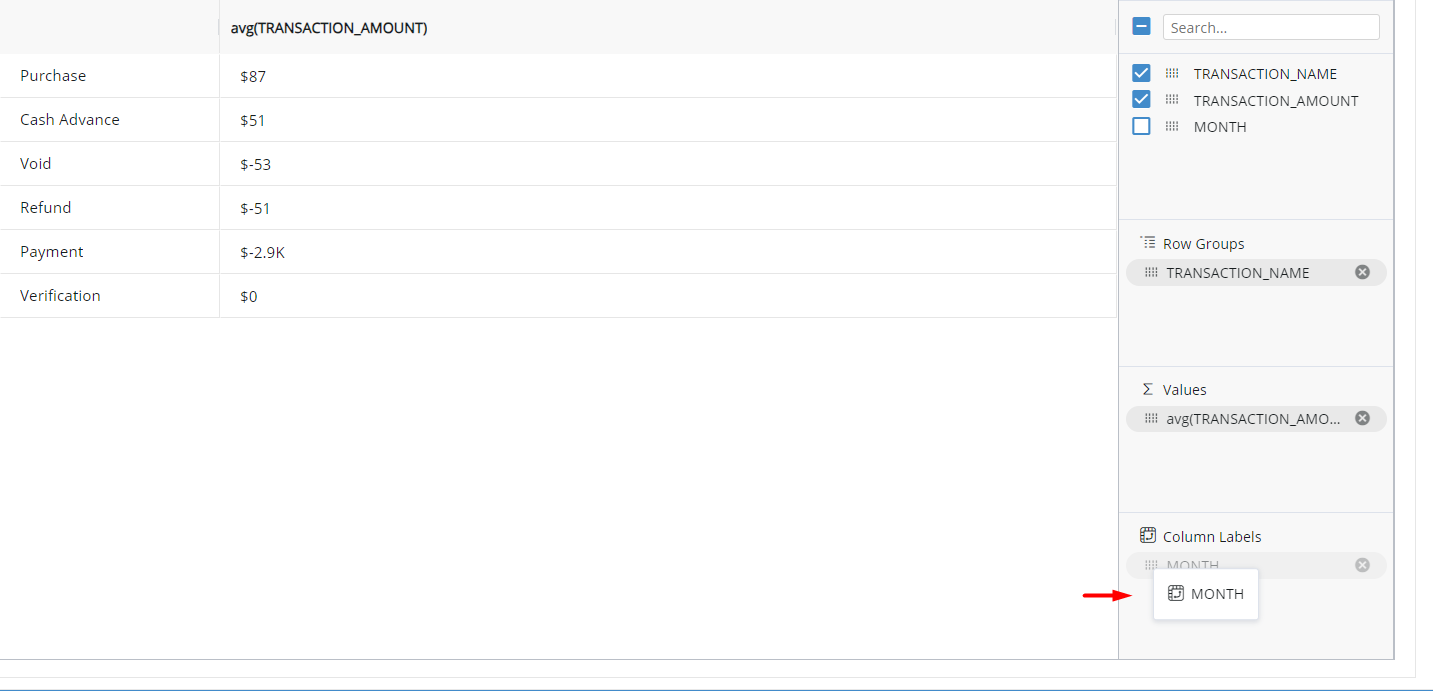
Task: Click the MONTH label in column list
Action: coord(1220,127)
